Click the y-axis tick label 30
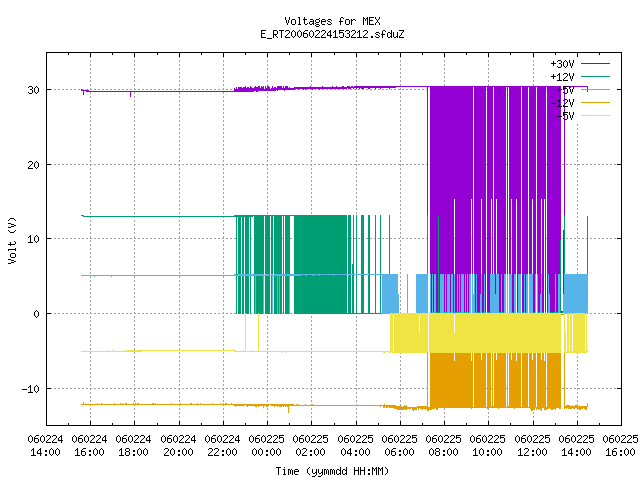 click(x=33, y=90)
